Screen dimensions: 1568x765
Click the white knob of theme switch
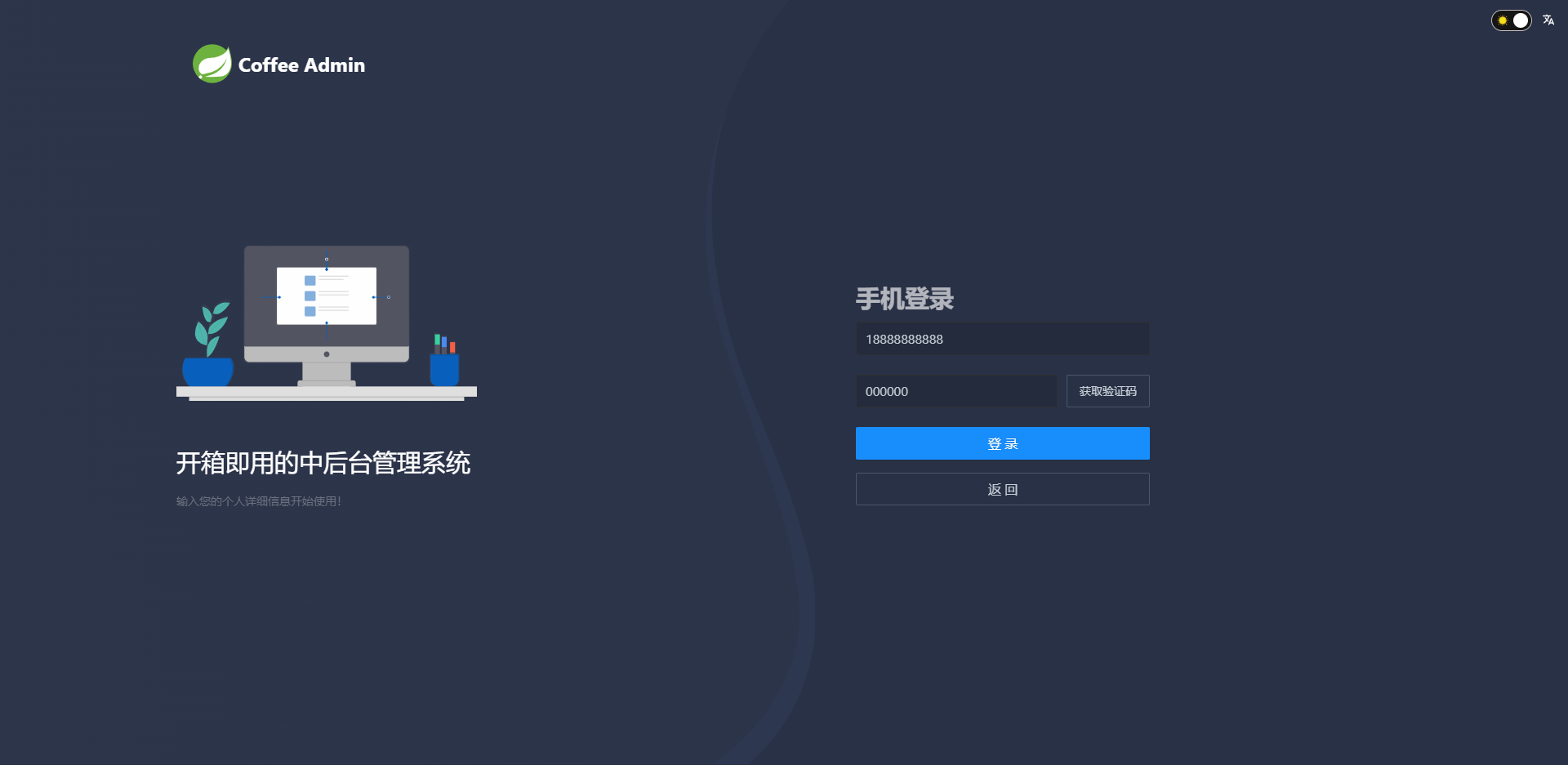[1521, 20]
